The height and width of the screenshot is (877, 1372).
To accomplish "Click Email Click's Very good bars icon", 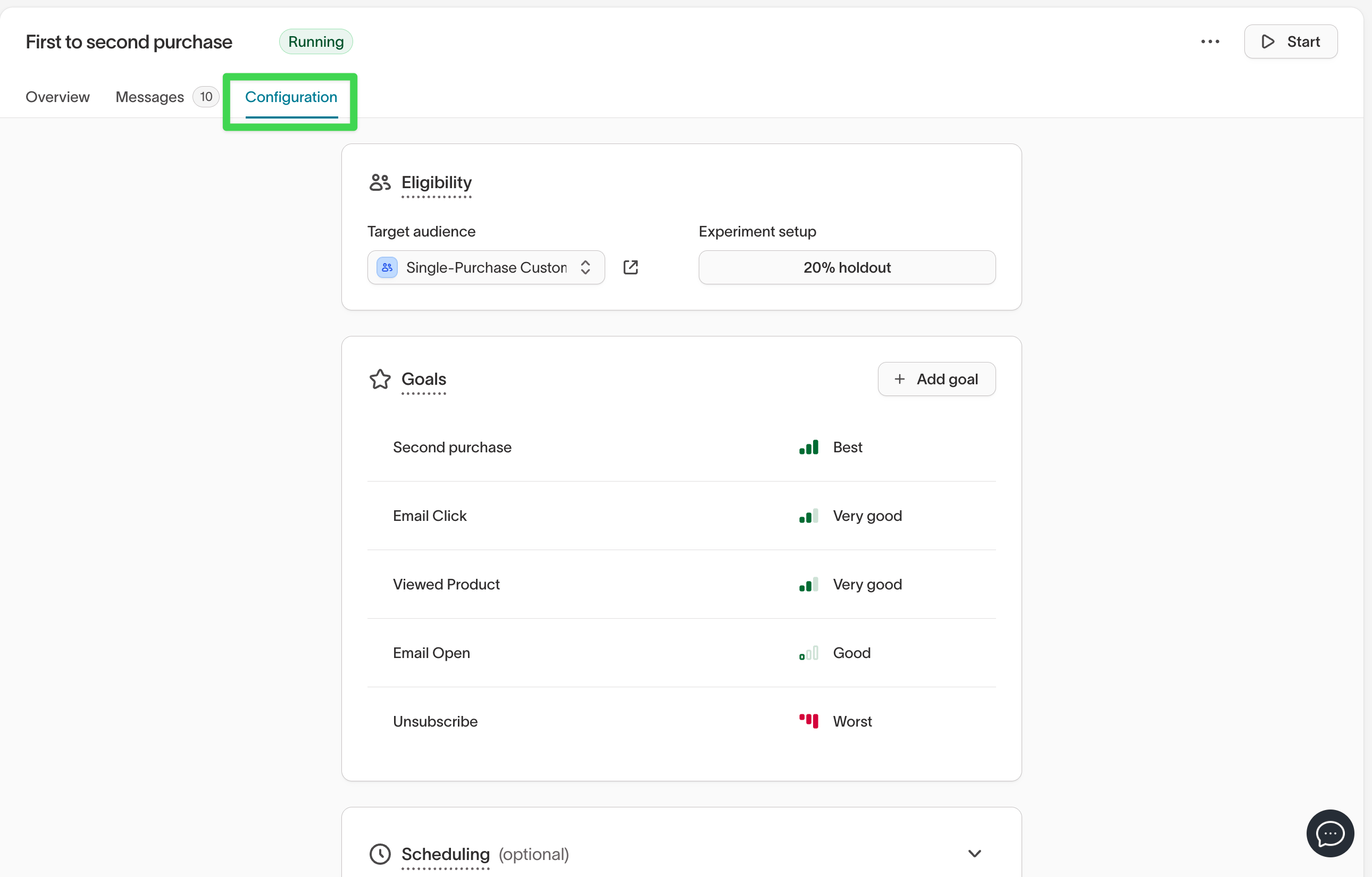I will point(808,516).
